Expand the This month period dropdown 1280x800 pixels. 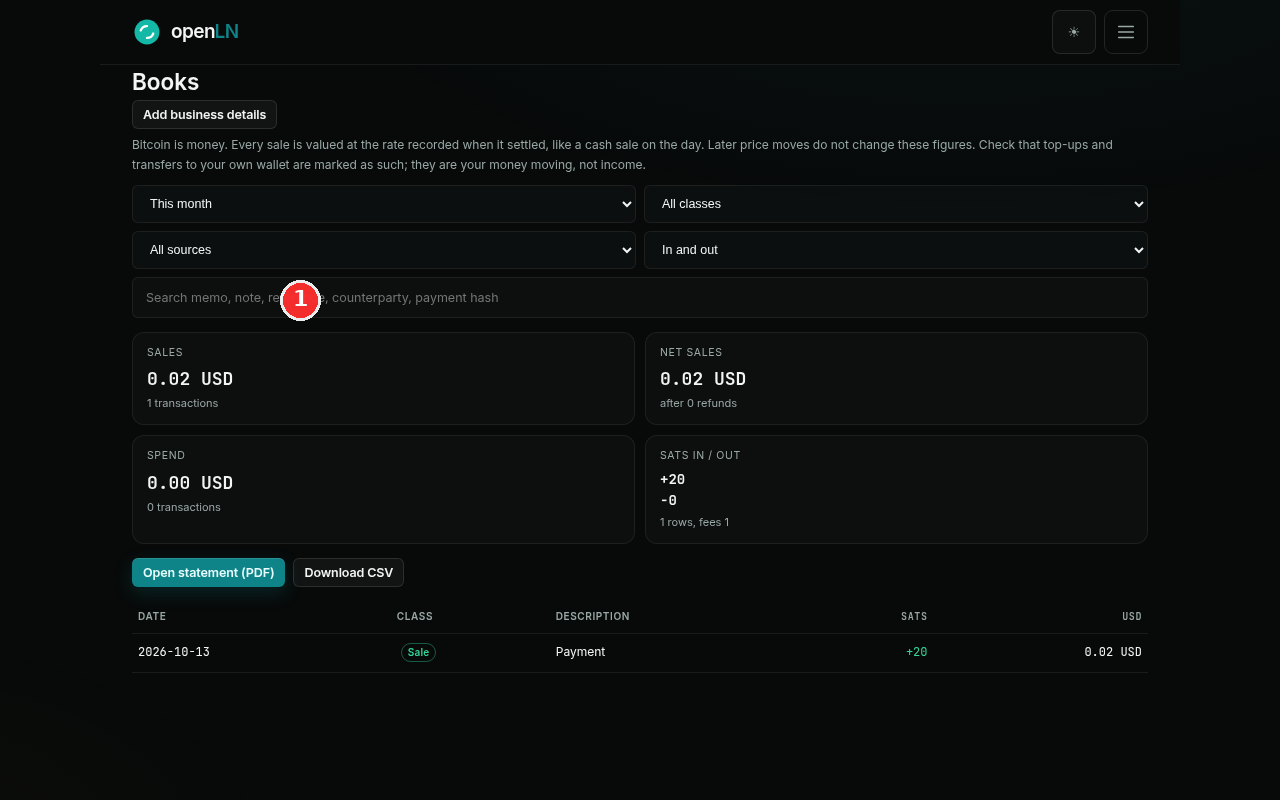[x=384, y=204]
